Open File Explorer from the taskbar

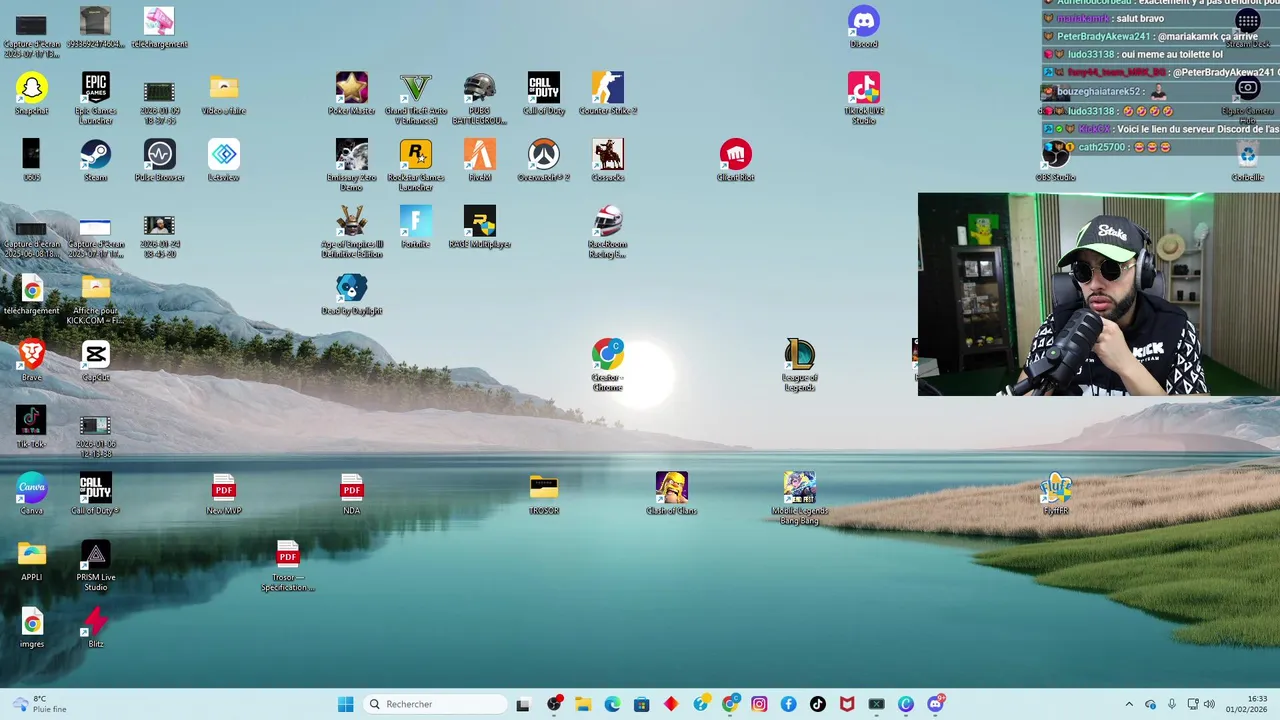click(x=583, y=704)
